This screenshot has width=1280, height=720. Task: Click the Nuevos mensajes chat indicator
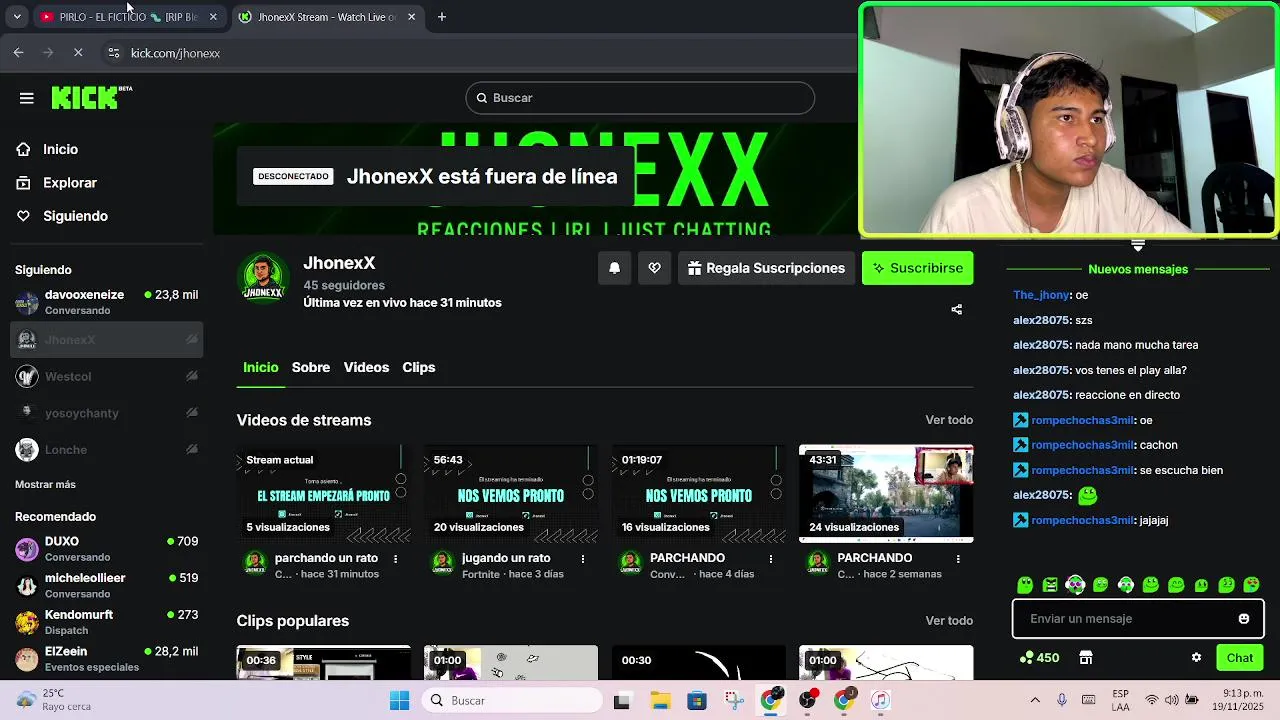(x=1138, y=269)
